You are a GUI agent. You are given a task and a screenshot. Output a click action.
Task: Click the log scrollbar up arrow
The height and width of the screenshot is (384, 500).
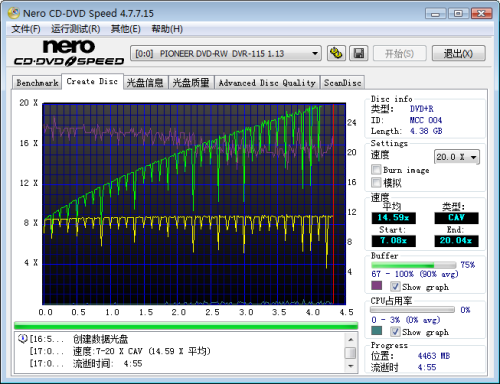pyautogui.click(x=350, y=340)
